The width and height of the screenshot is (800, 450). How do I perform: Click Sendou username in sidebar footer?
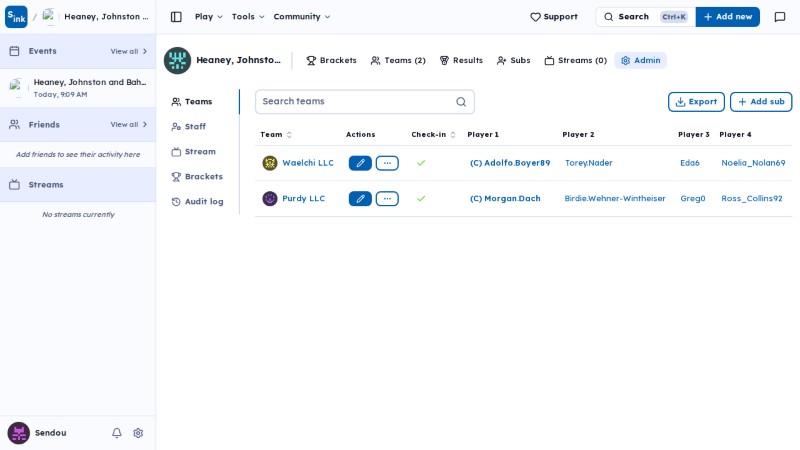coord(51,433)
